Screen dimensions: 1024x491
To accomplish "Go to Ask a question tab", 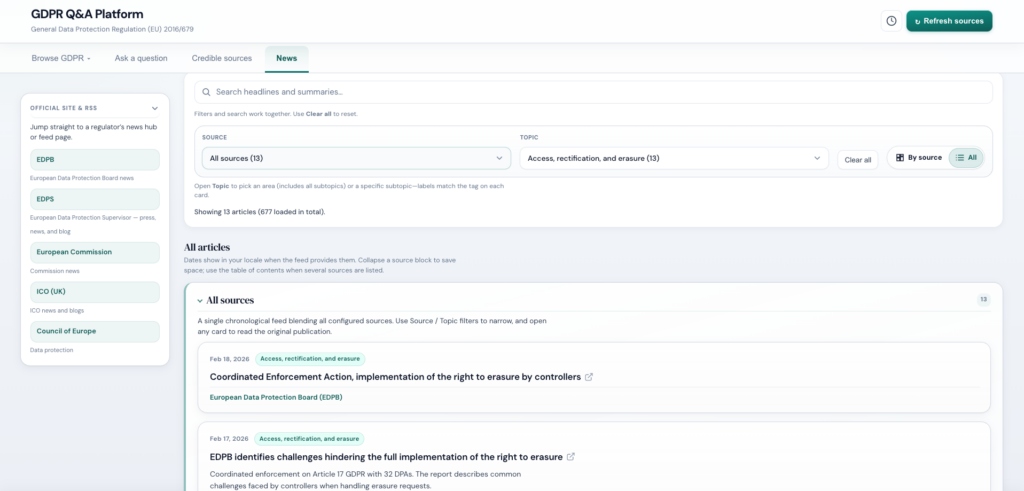I will tap(141, 58).
